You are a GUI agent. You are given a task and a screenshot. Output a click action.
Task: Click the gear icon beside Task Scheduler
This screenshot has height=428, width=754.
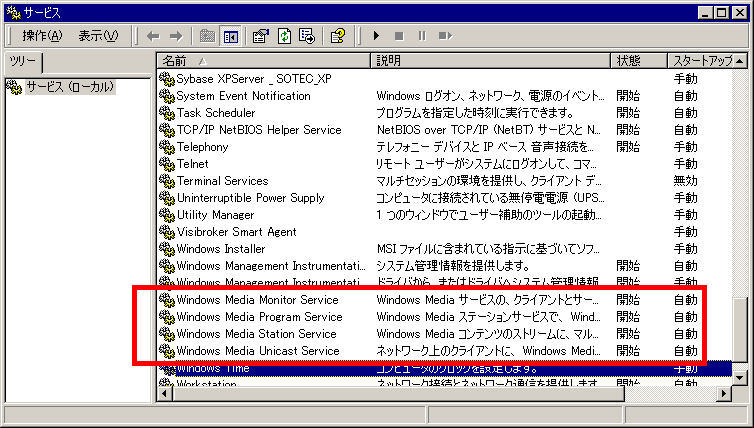coord(166,113)
